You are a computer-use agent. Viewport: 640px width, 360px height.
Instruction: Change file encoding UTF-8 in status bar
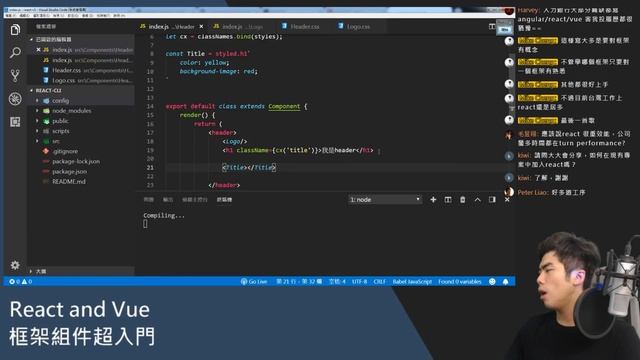point(359,282)
